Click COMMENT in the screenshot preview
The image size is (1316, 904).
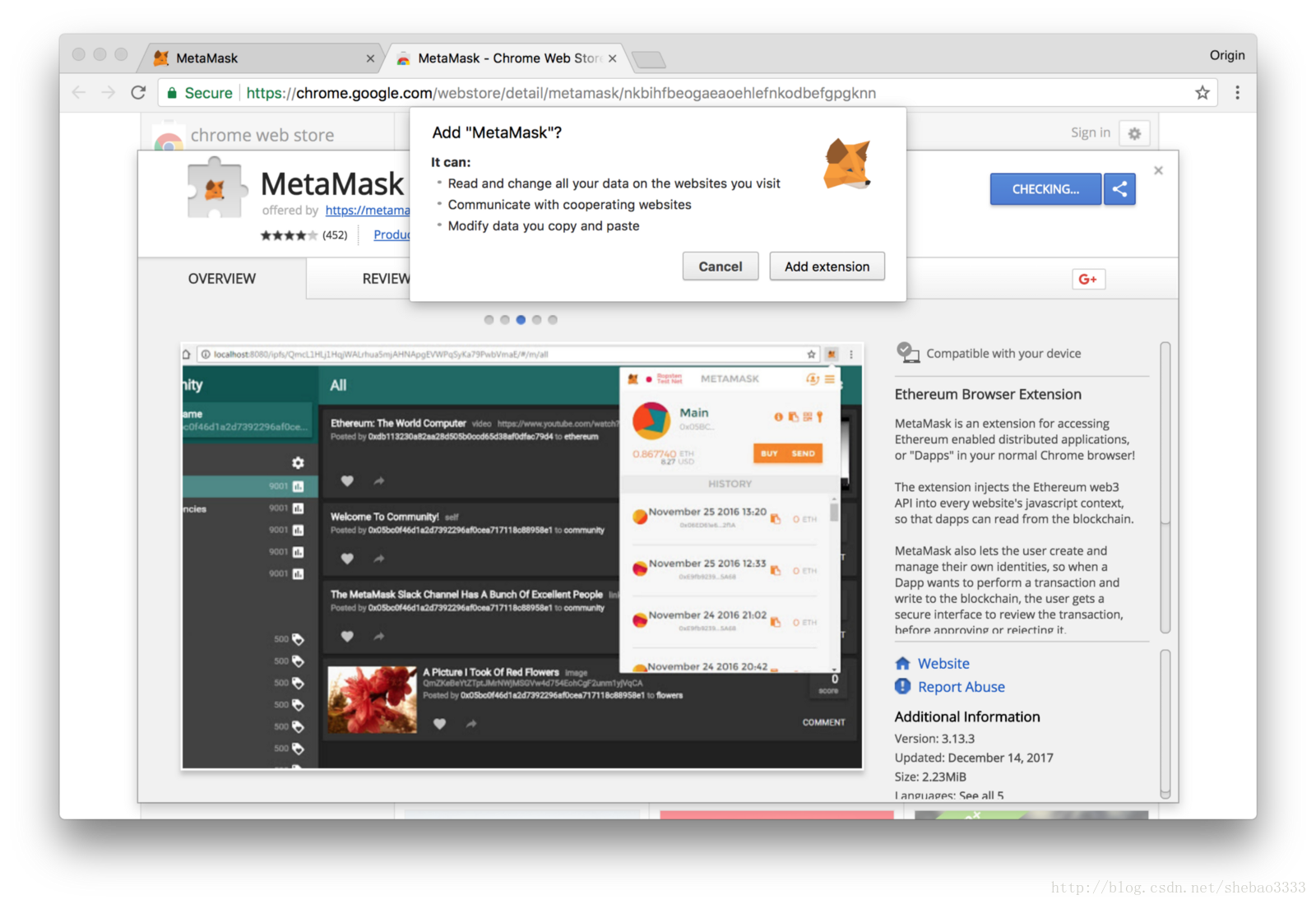pos(823,722)
